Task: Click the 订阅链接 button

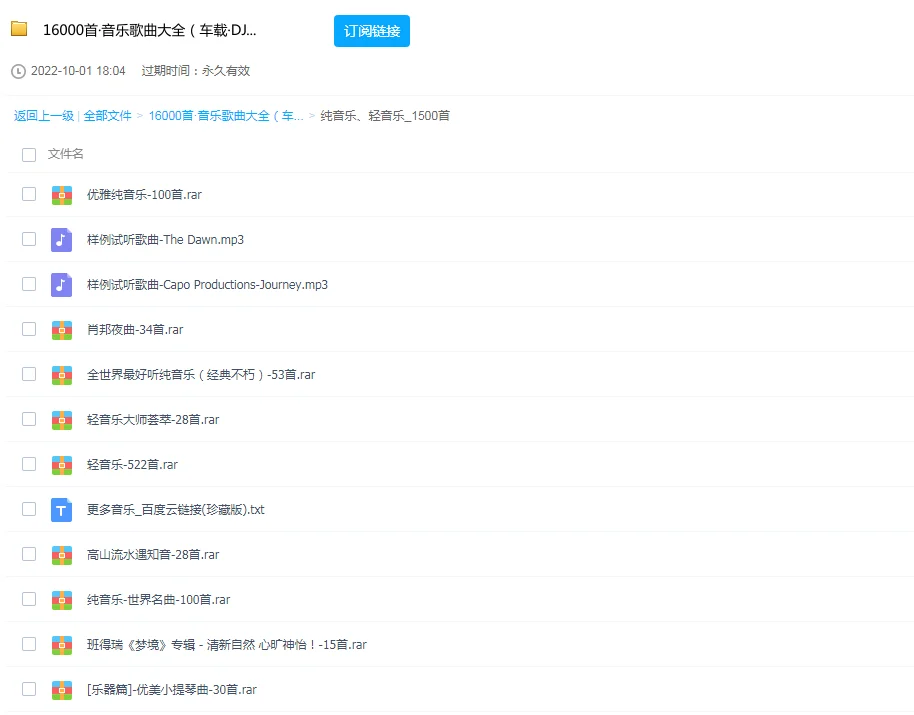Action: (x=371, y=31)
